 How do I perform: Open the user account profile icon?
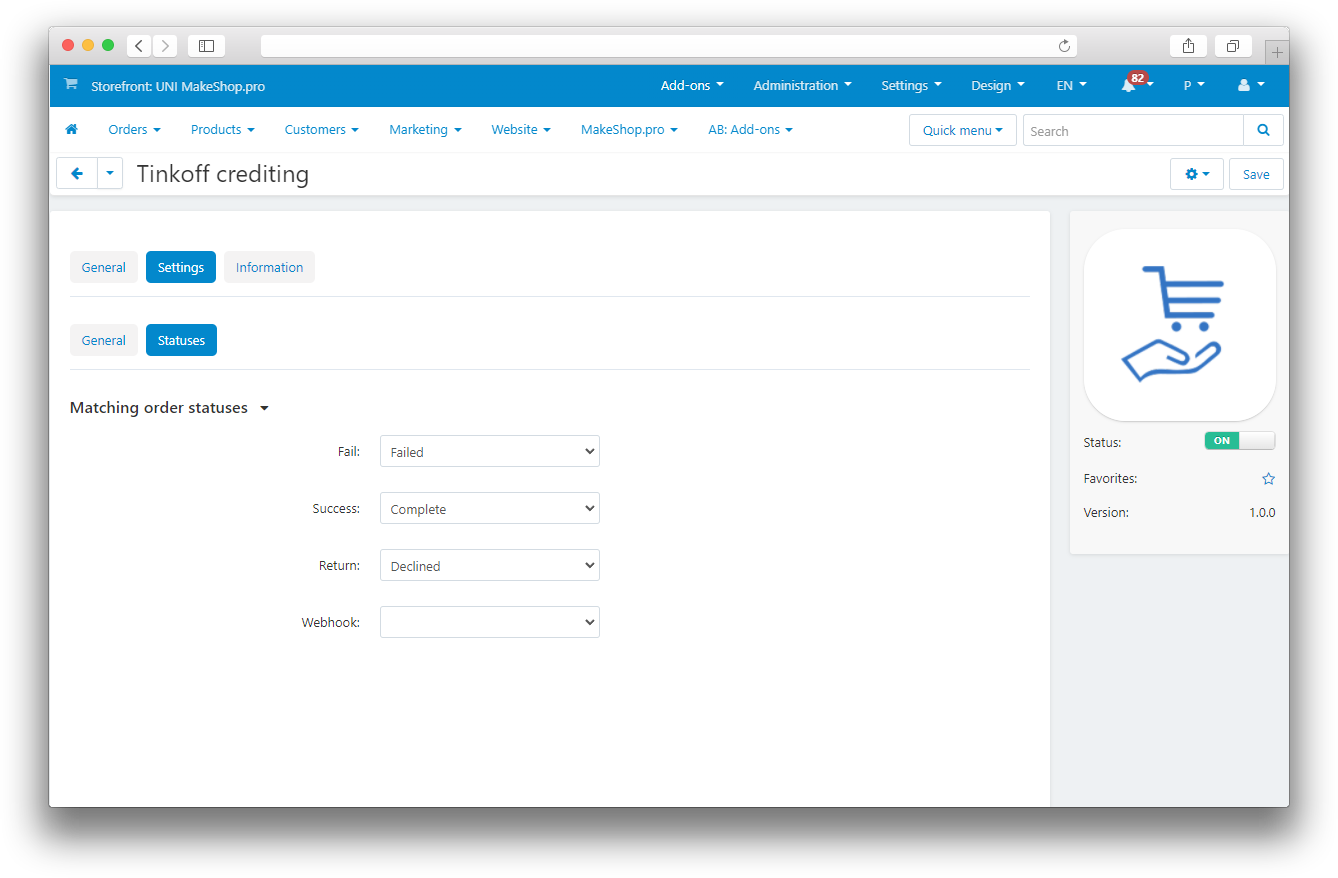tap(1244, 86)
